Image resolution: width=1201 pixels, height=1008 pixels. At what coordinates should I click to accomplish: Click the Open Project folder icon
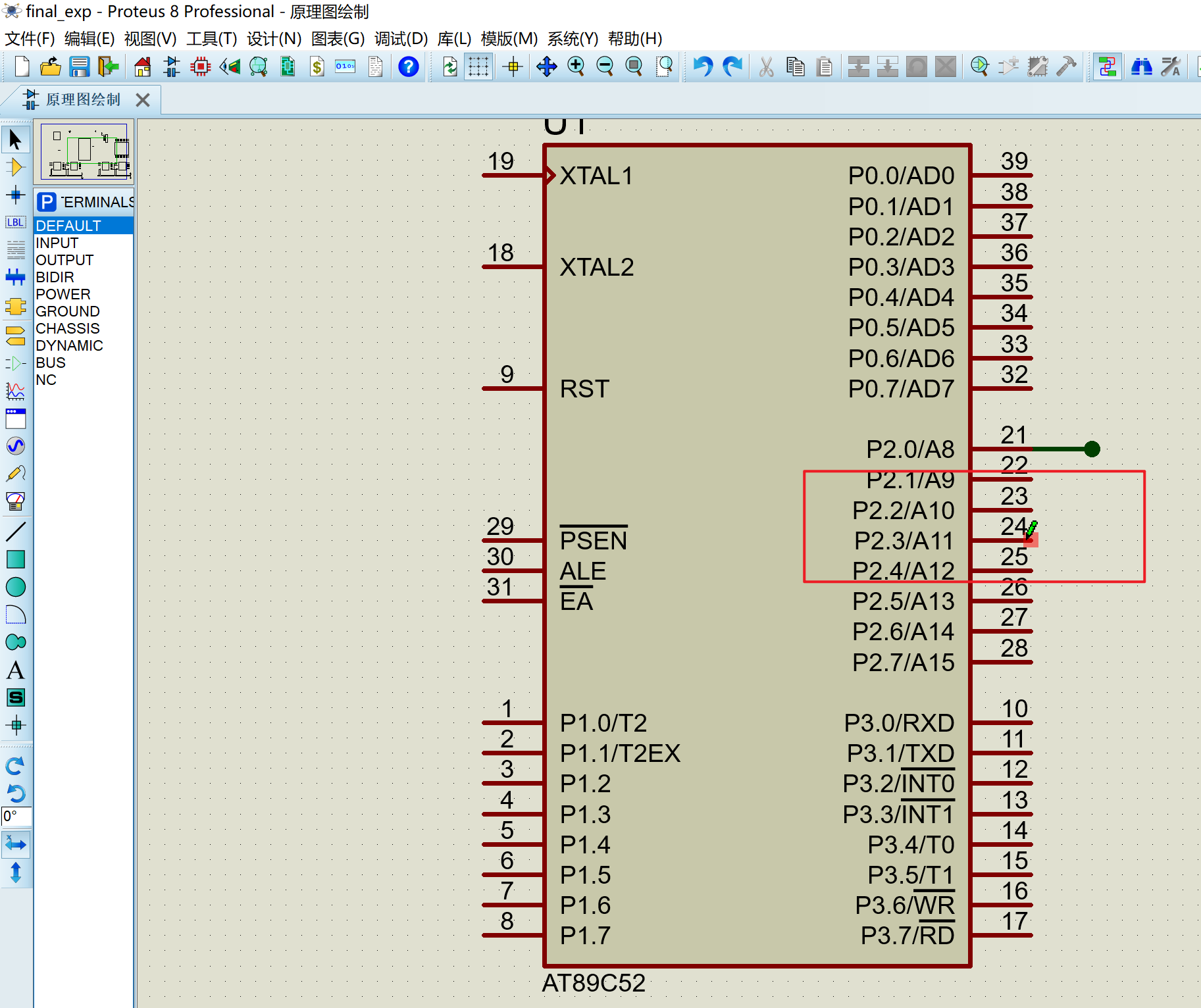pos(51,66)
